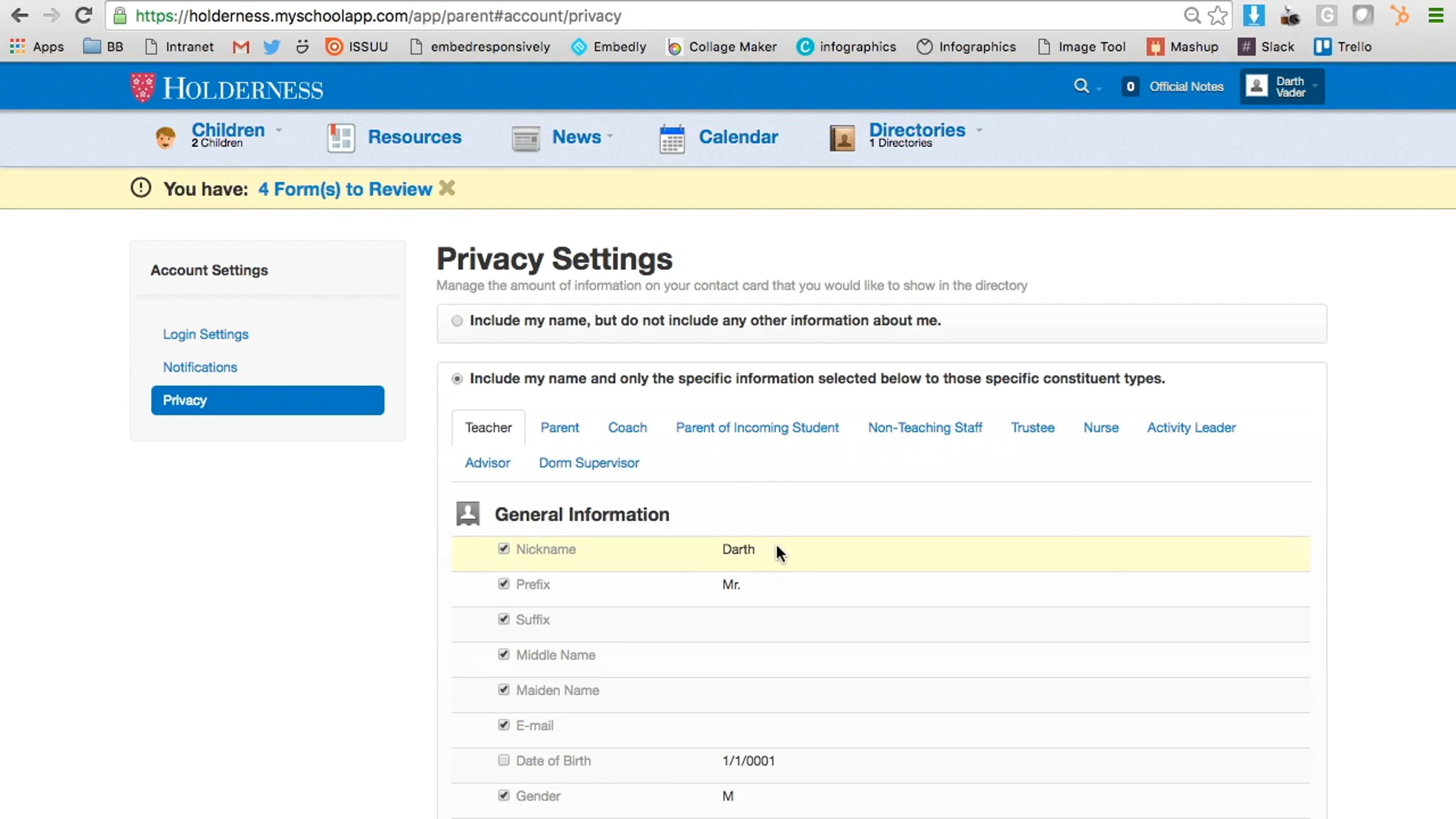Enable the Date of Birth checkbox
Image resolution: width=1456 pixels, height=819 pixels.
tap(504, 760)
